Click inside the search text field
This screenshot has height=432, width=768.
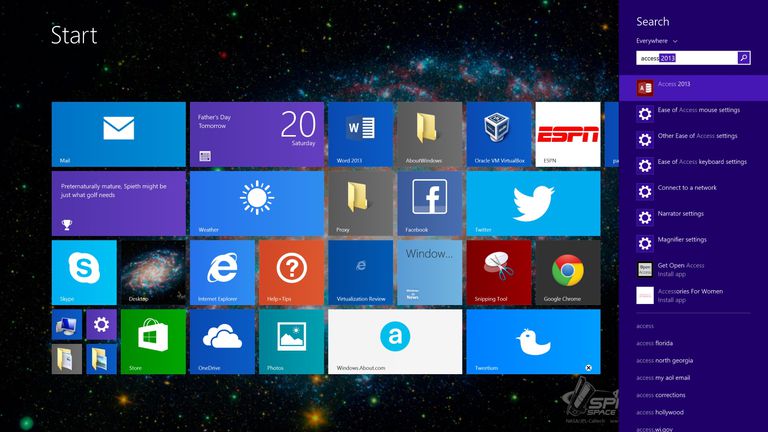[687, 58]
